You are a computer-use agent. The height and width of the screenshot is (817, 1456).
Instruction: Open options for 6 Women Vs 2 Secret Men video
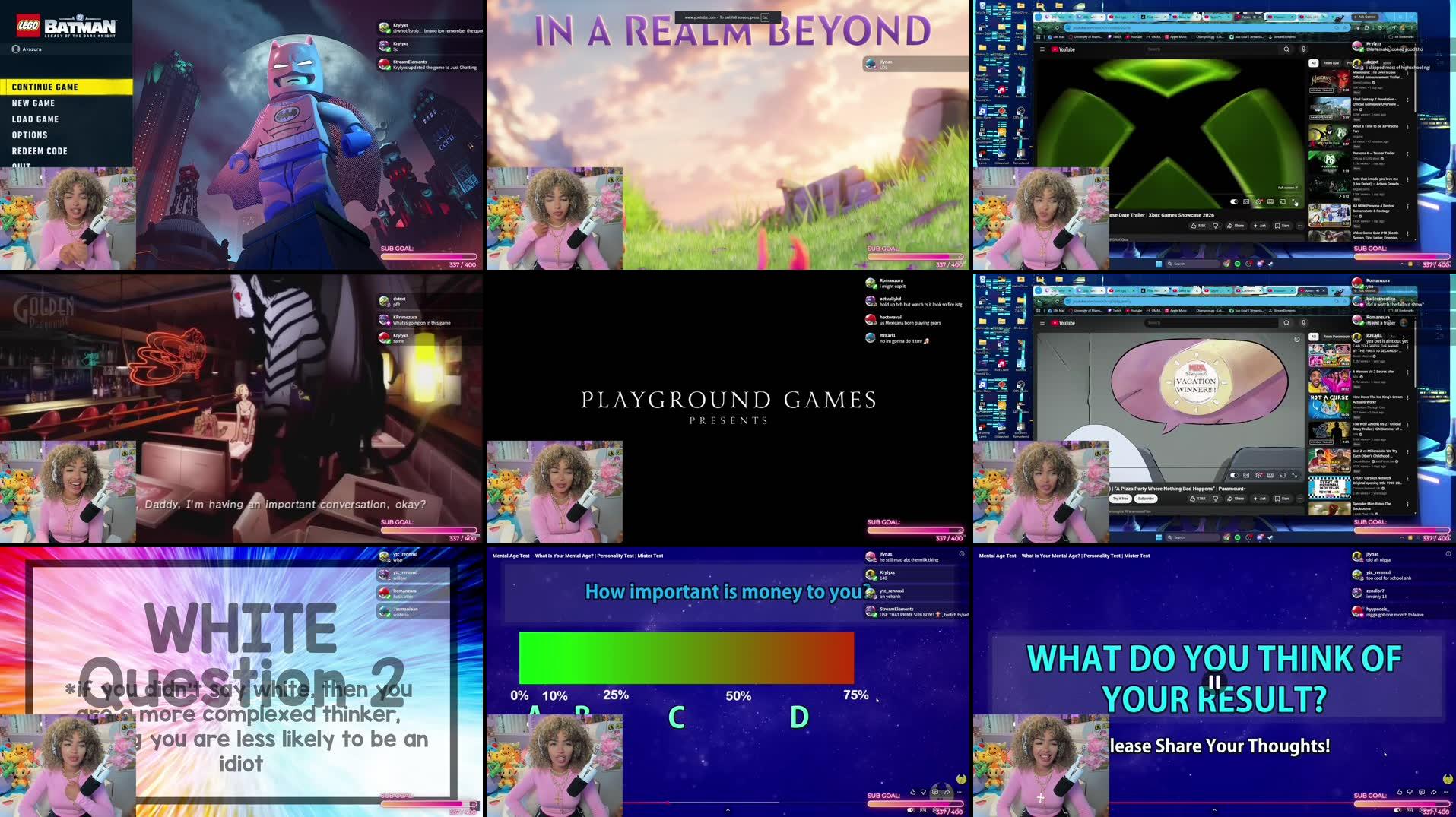click(1407, 372)
